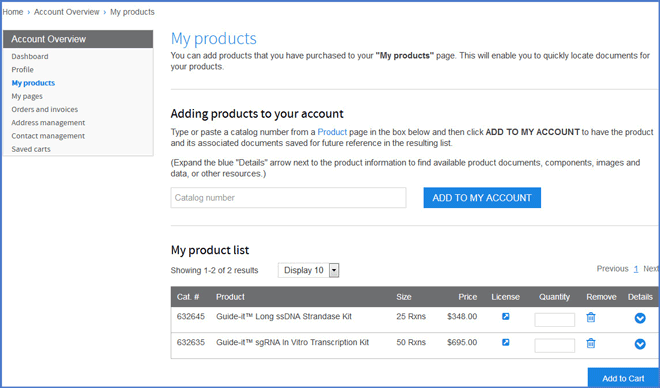Go to page 1 in pagination
This screenshot has width=660, height=388.
click(636, 268)
